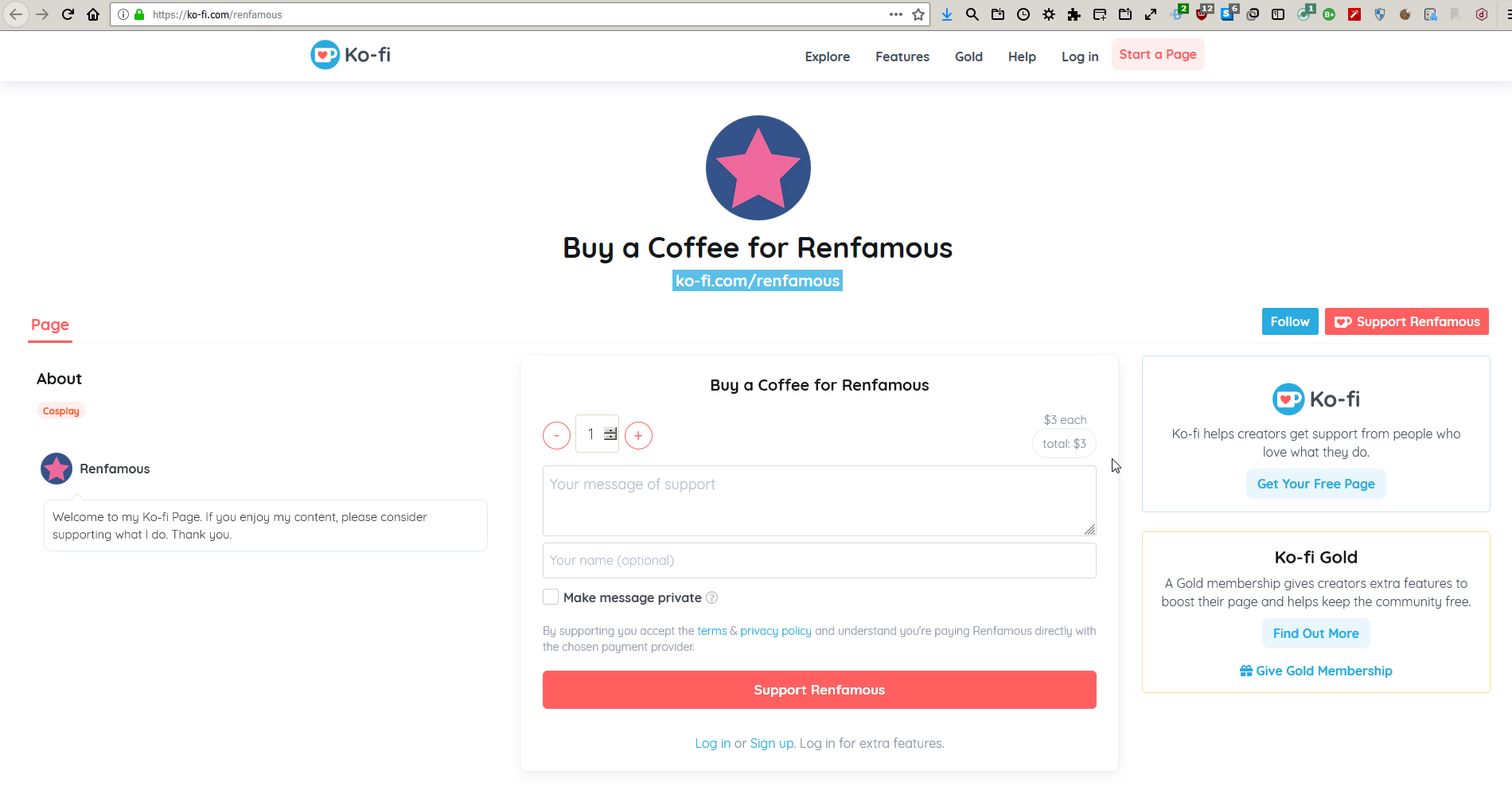
Task: Show site information via the info icon
Action: [123, 14]
